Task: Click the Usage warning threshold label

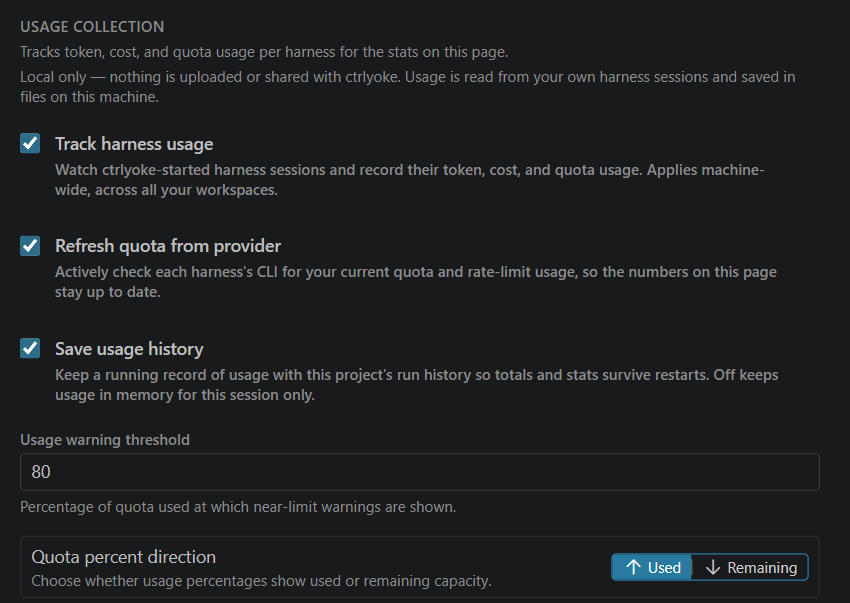Action: (105, 440)
